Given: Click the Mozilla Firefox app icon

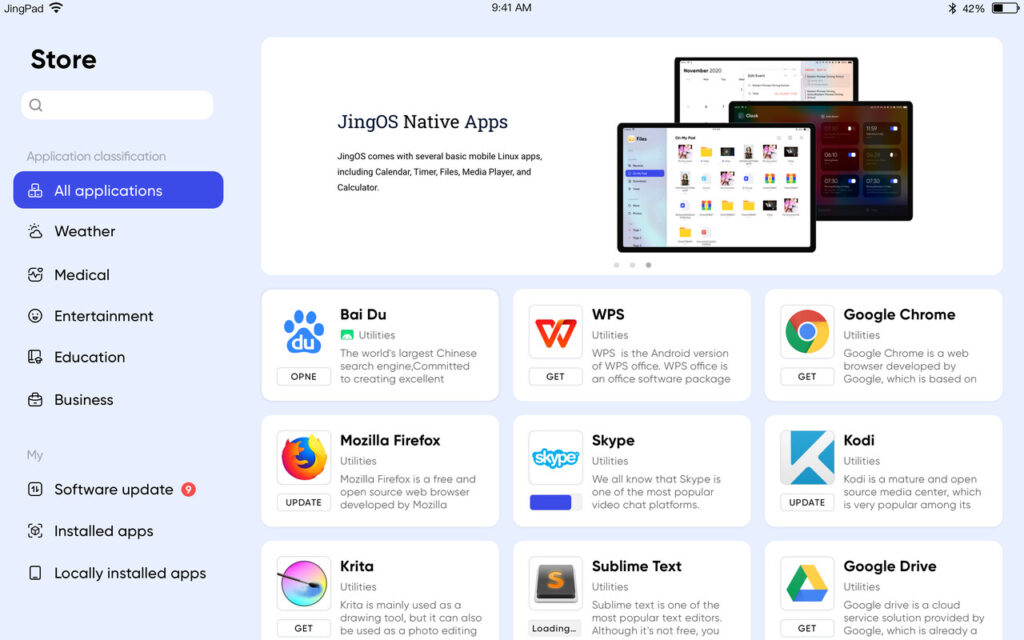Looking at the screenshot, I should pyautogui.click(x=304, y=457).
